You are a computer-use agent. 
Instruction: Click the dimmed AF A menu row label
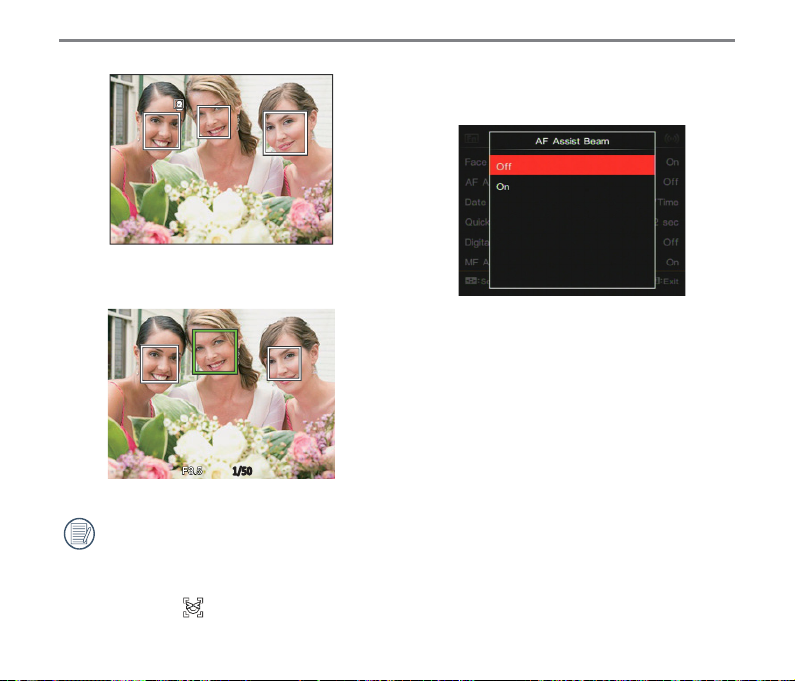(477, 182)
